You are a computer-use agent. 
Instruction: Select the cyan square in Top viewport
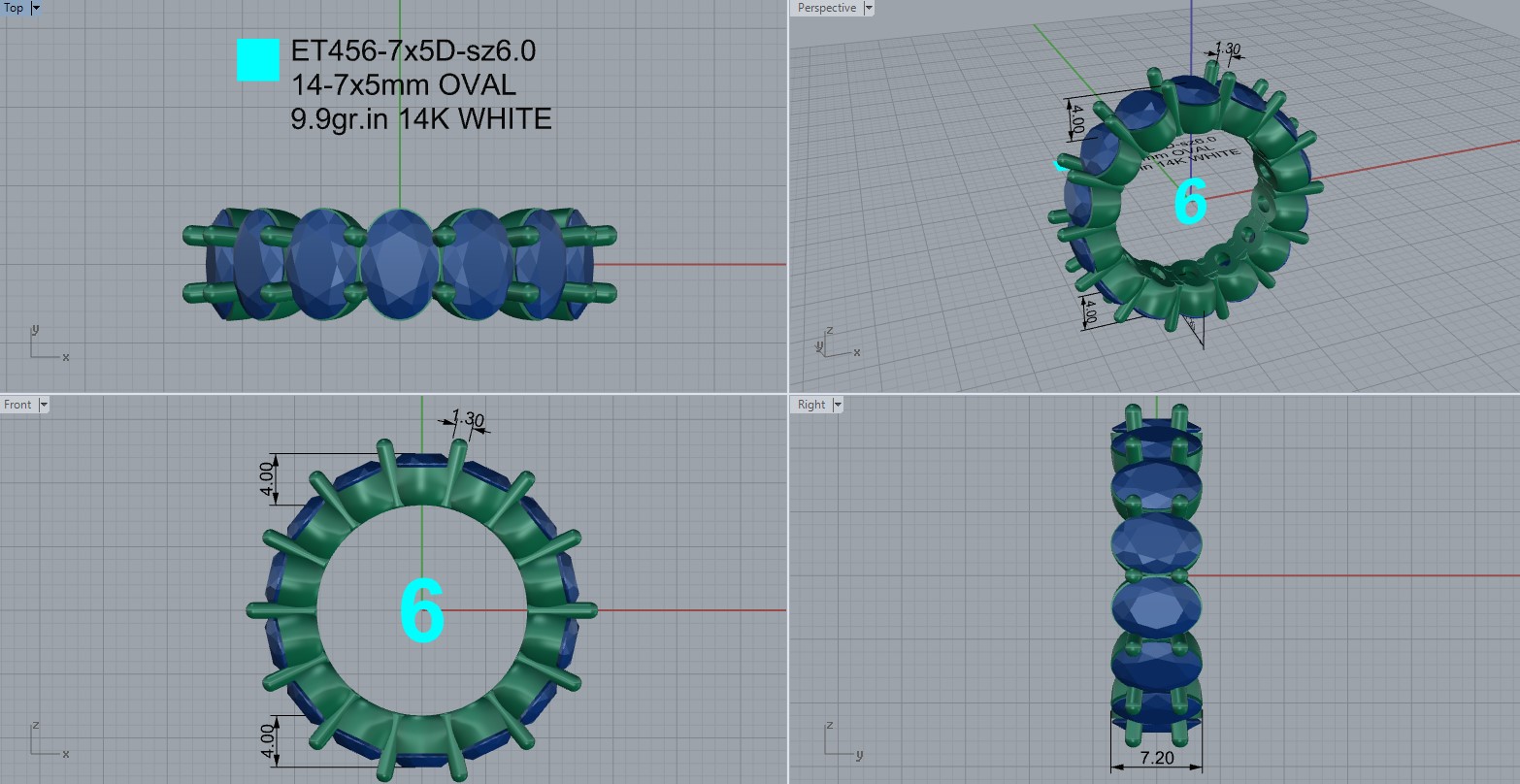tap(258, 60)
